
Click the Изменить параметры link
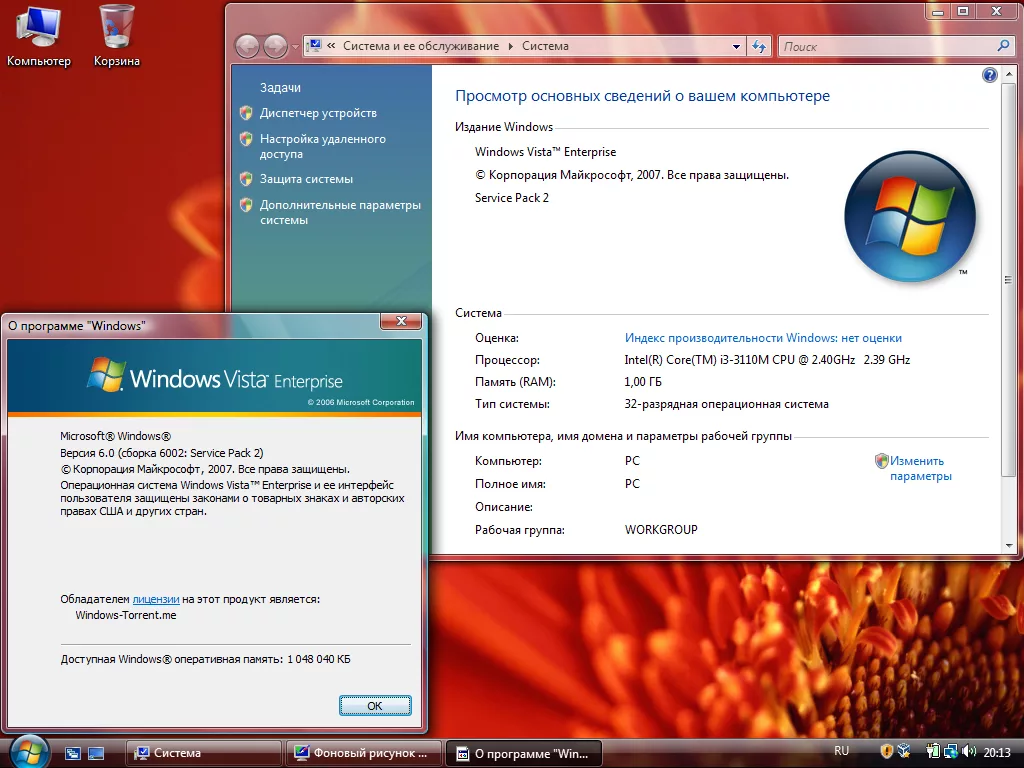click(x=920, y=468)
